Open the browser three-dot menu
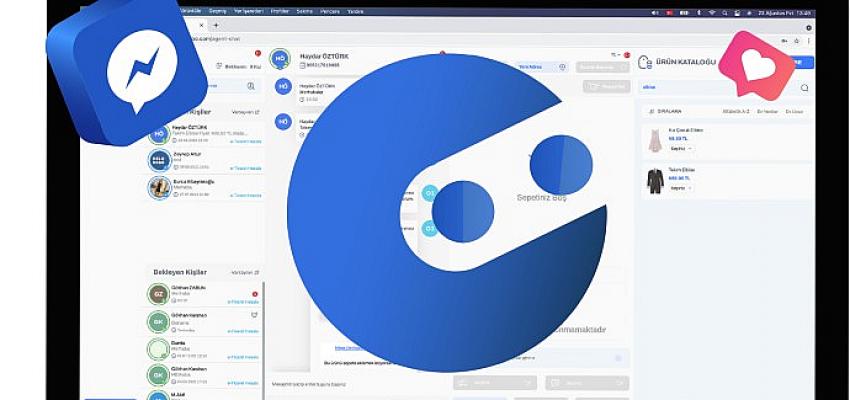 [x=808, y=41]
